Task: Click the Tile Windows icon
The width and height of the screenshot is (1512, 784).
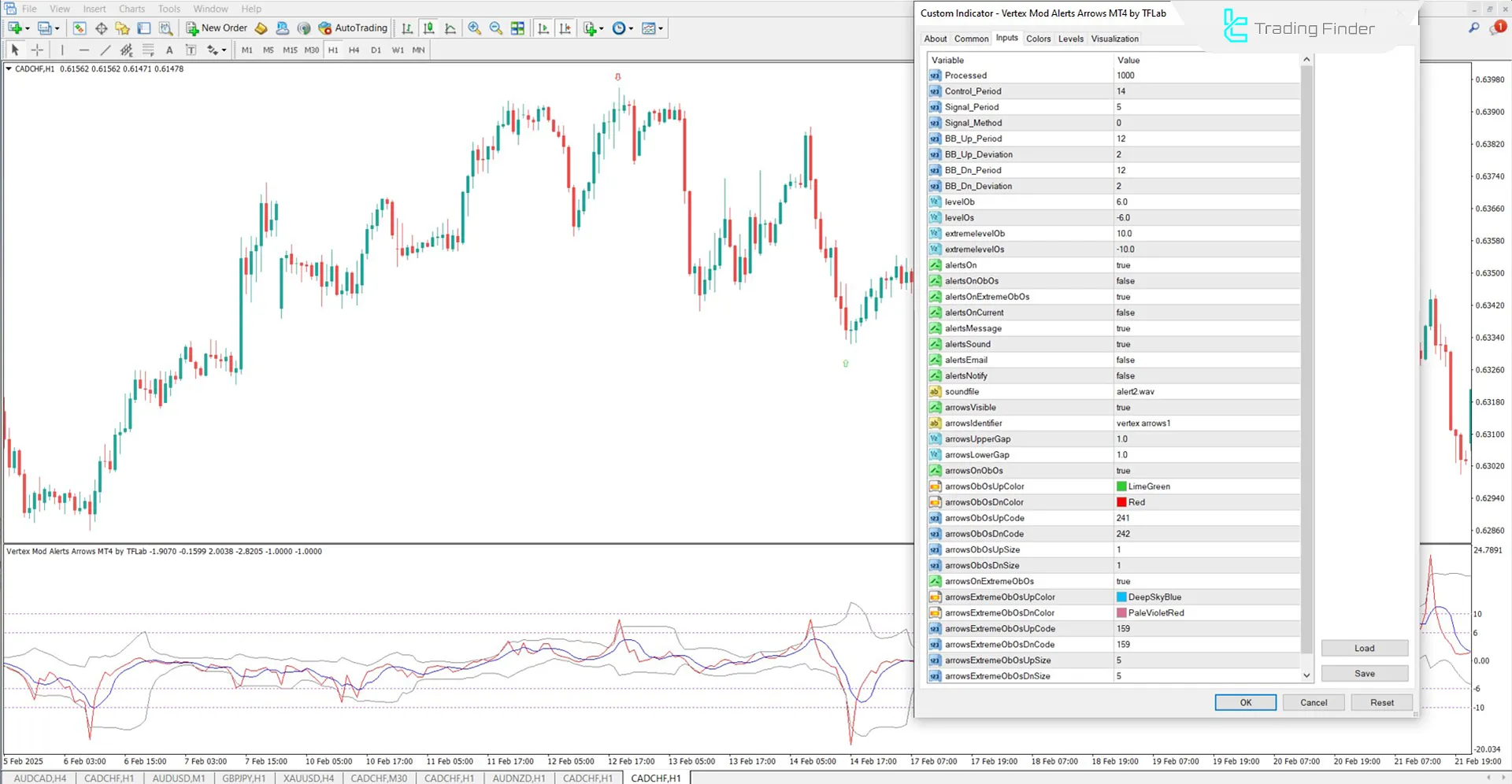Action: 517,28
